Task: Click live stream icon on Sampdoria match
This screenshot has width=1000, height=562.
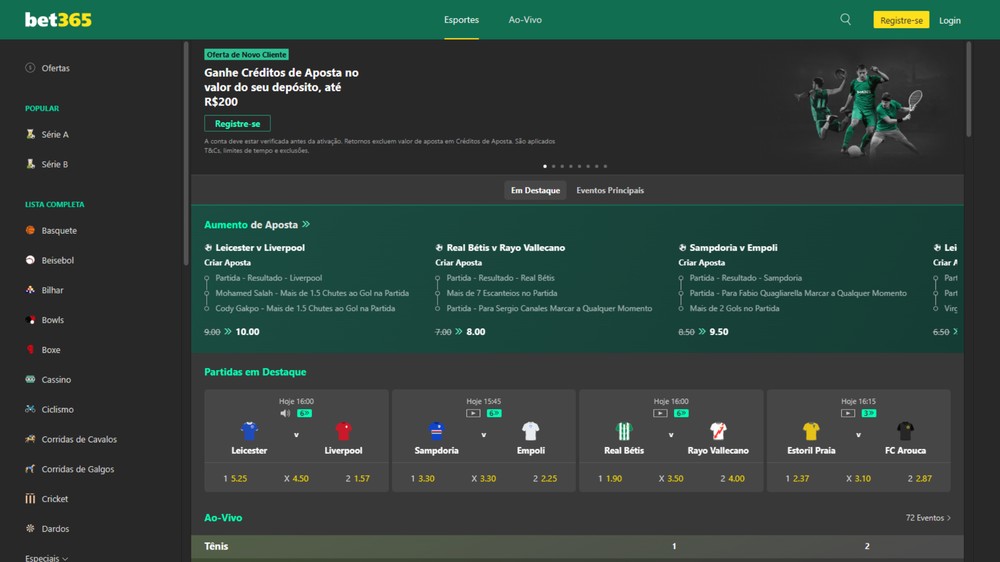Action: click(x=473, y=413)
